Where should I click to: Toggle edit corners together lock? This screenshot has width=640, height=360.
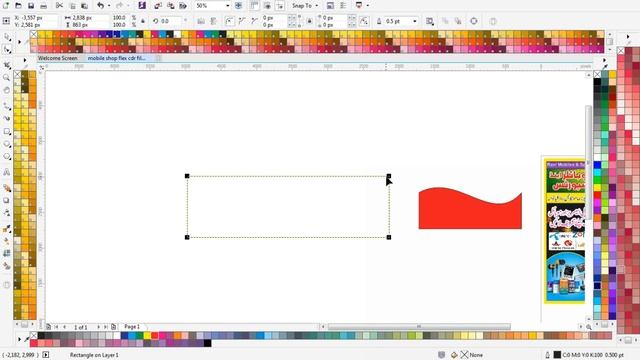coord(309,21)
